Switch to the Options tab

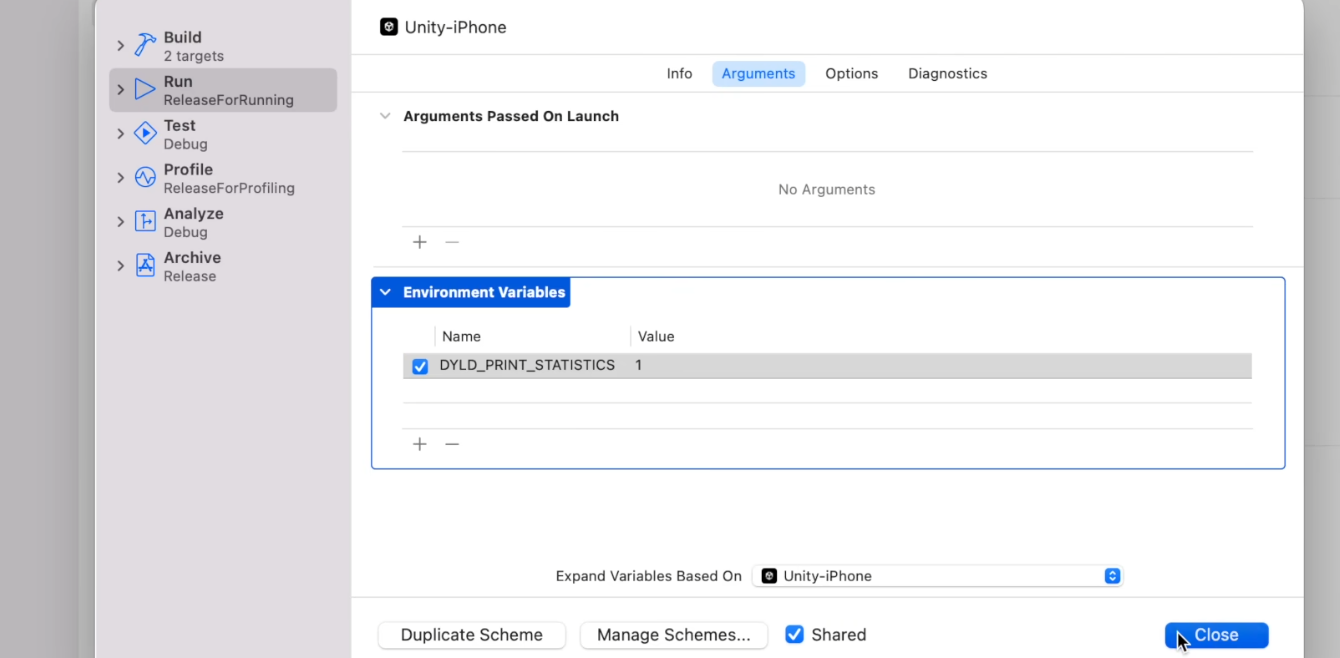pos(851,73)
